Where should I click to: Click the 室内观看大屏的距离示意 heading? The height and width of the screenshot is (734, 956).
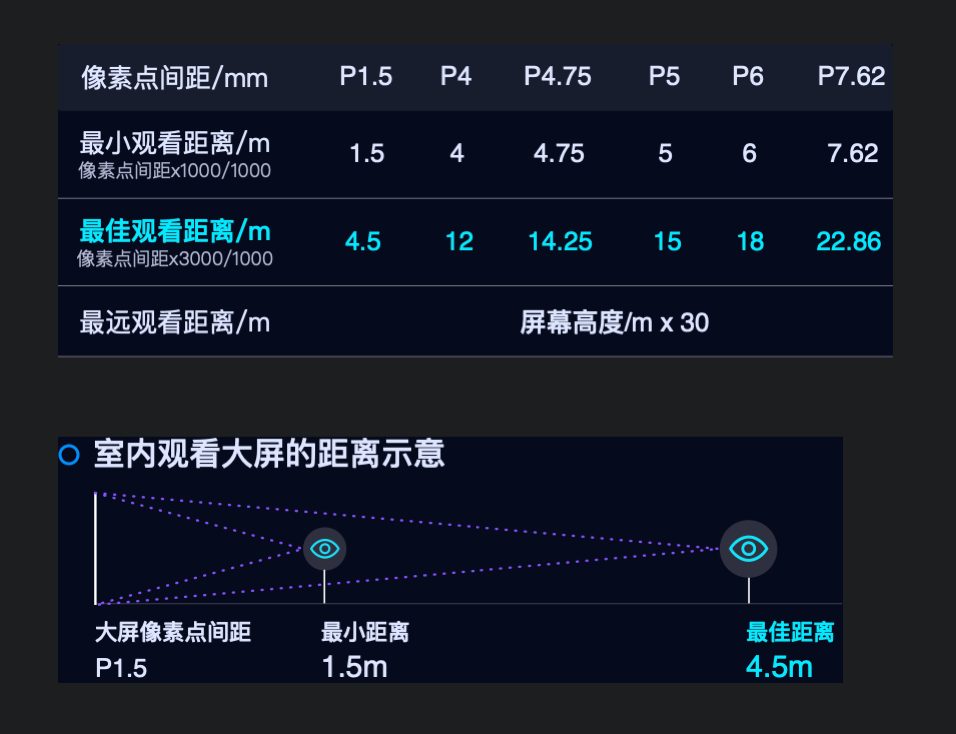click(269, 454)
